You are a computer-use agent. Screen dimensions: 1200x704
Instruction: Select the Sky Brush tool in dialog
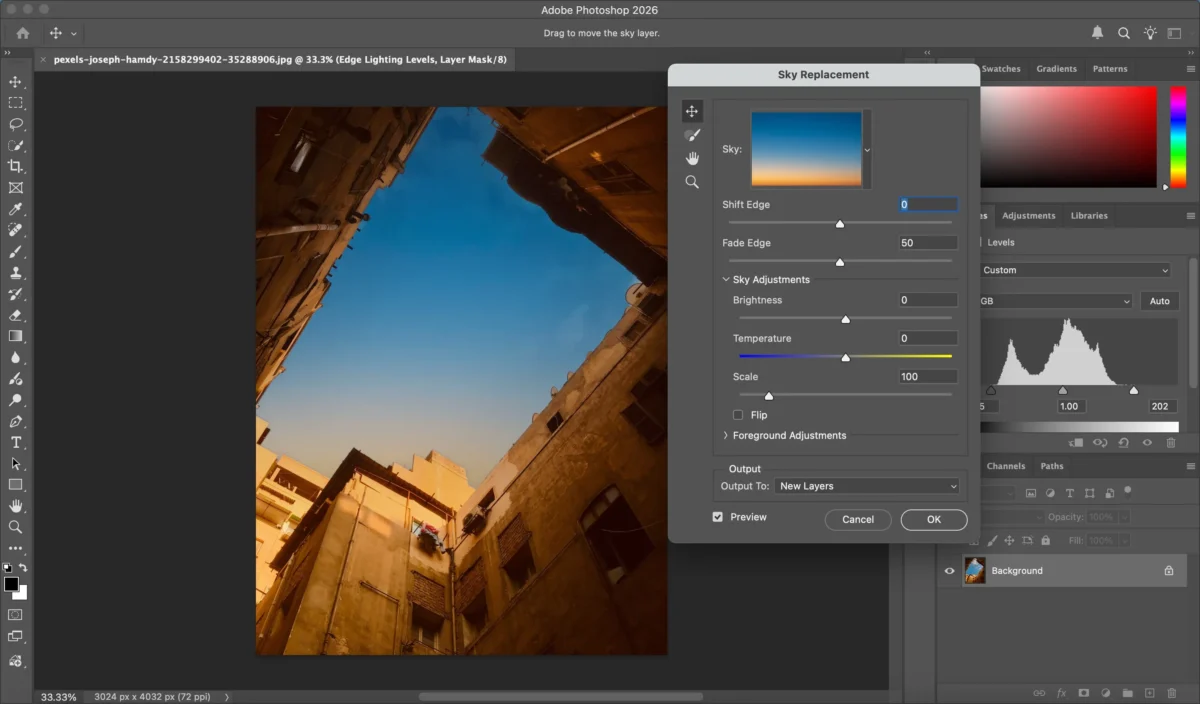691,135
